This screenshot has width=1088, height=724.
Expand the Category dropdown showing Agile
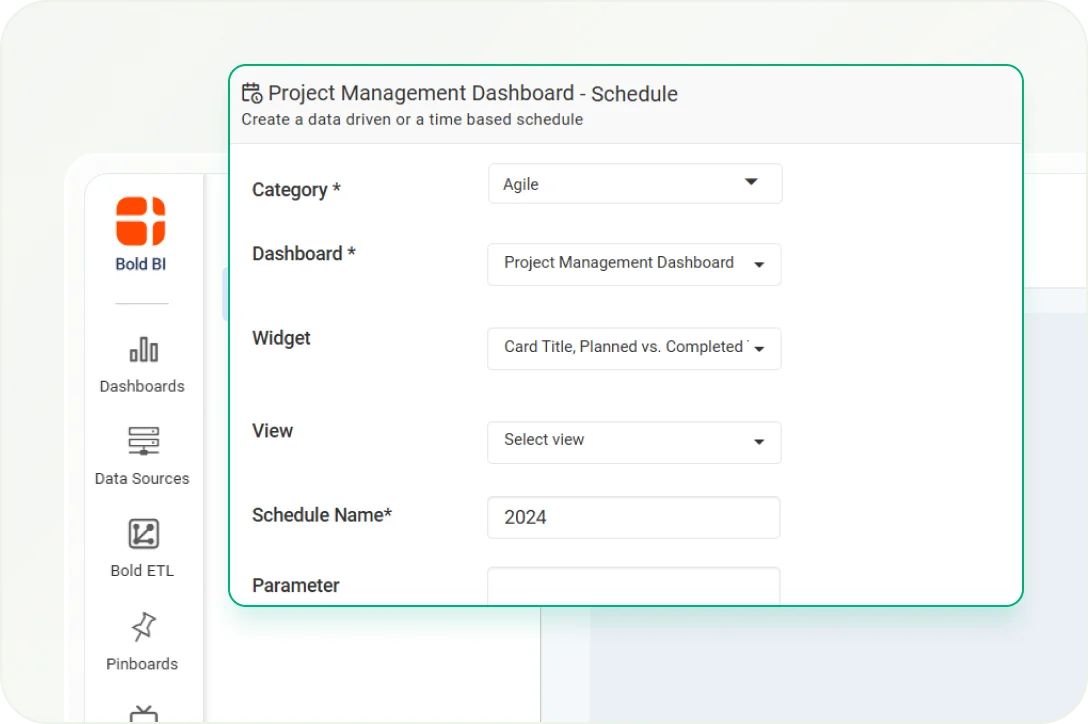pos(634,184)
